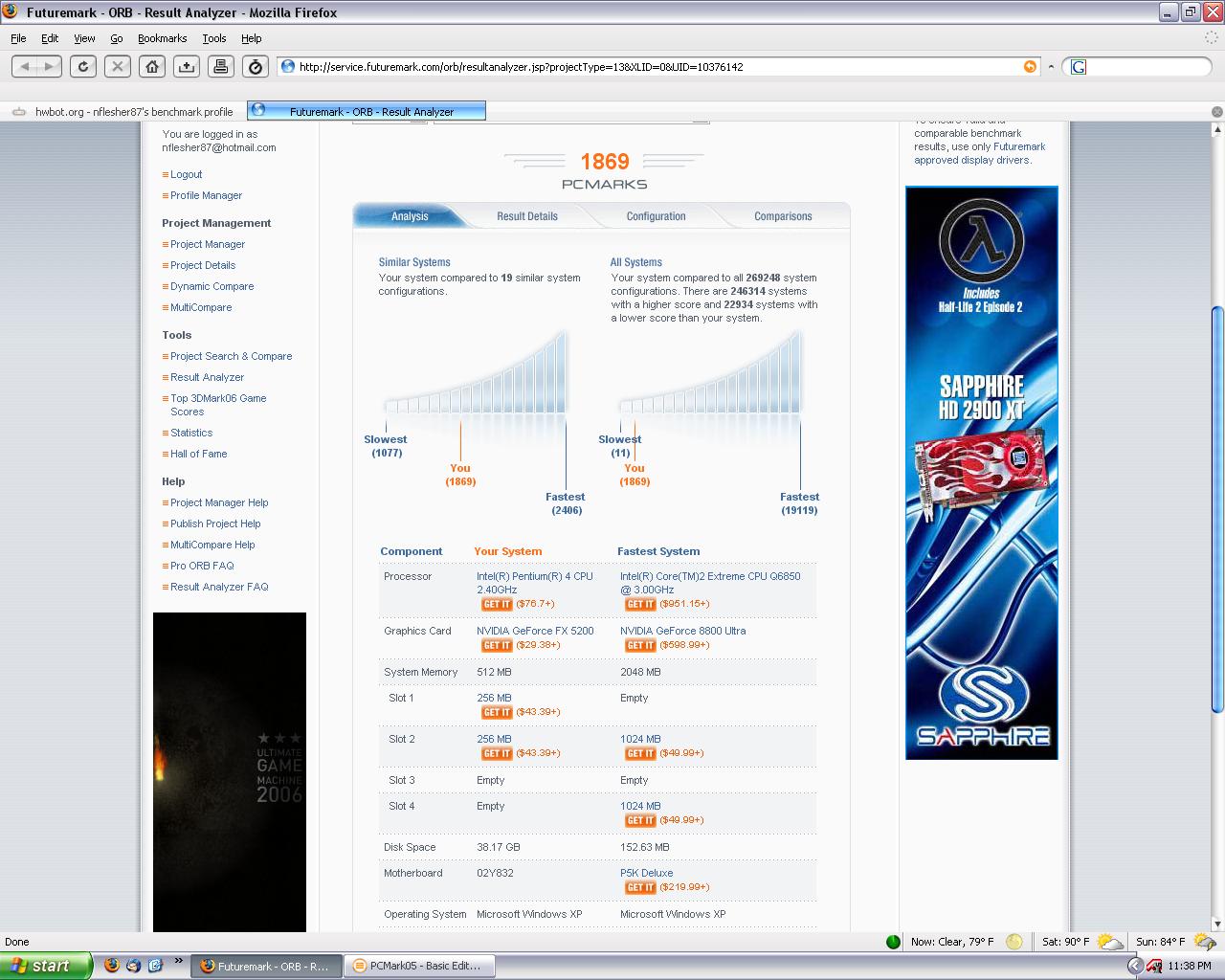
Task: Click the Ultimate Game Machine 2006 banner
Action: point(230,771)
